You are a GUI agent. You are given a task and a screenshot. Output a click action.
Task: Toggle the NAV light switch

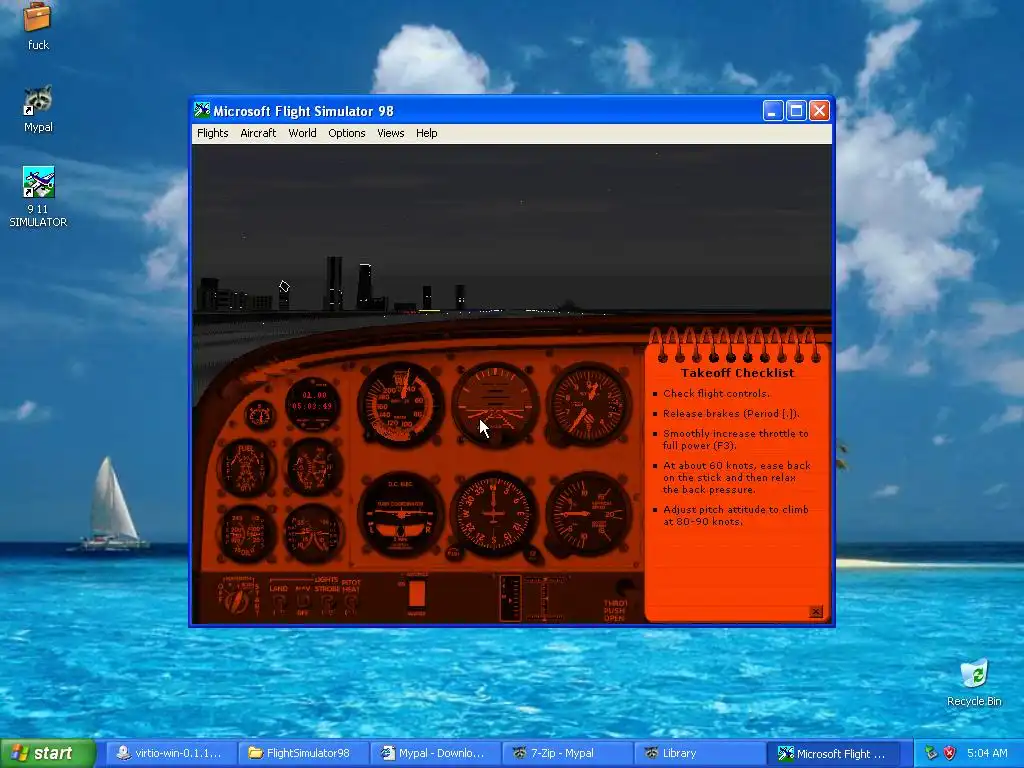coord(302,602)
